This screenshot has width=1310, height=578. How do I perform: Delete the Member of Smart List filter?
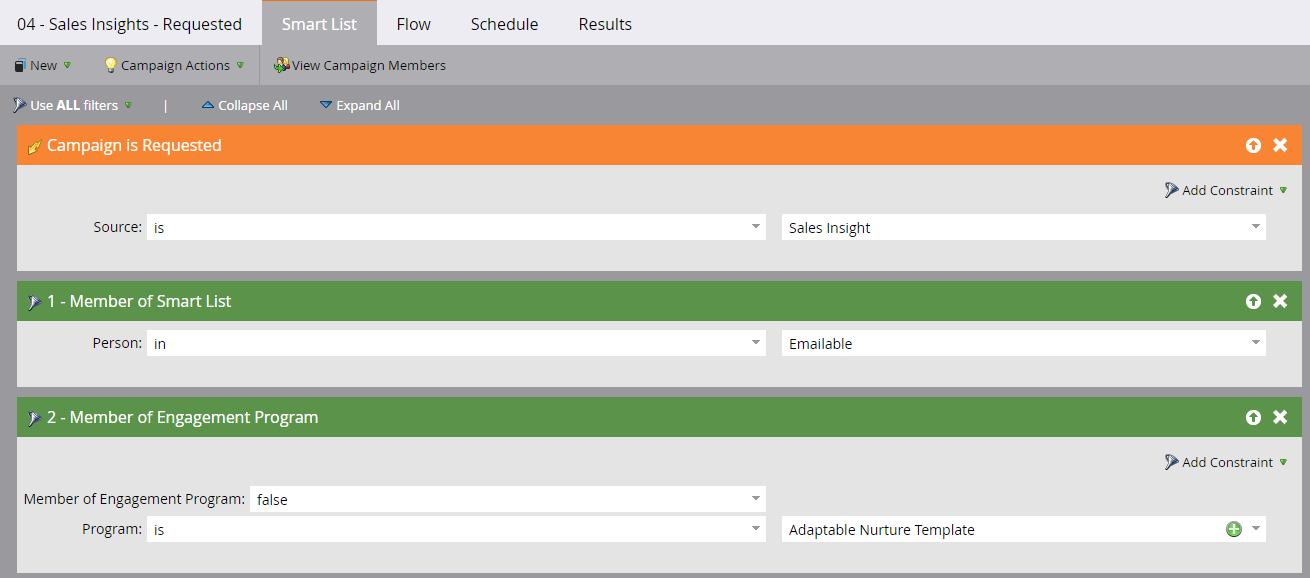[x=1280, y=300]
